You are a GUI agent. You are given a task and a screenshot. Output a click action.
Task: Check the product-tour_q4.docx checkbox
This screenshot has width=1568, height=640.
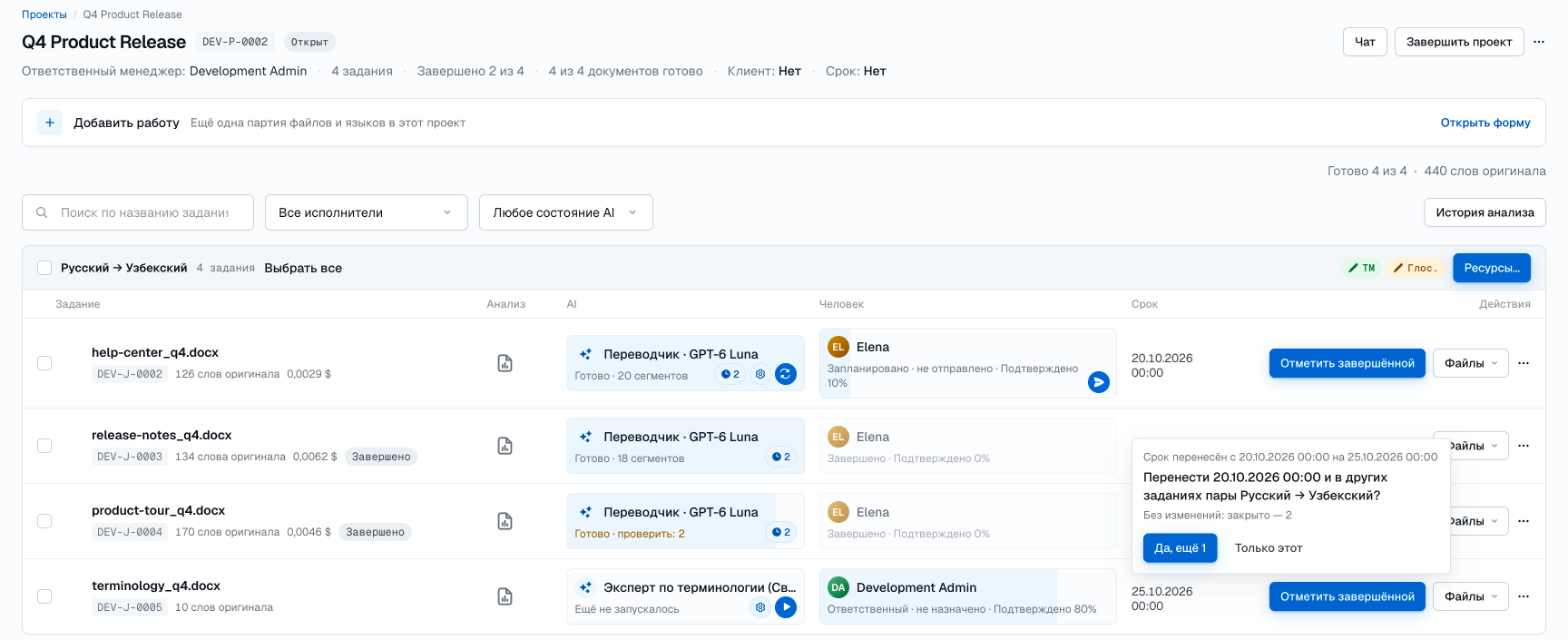(x=44, y=521)
